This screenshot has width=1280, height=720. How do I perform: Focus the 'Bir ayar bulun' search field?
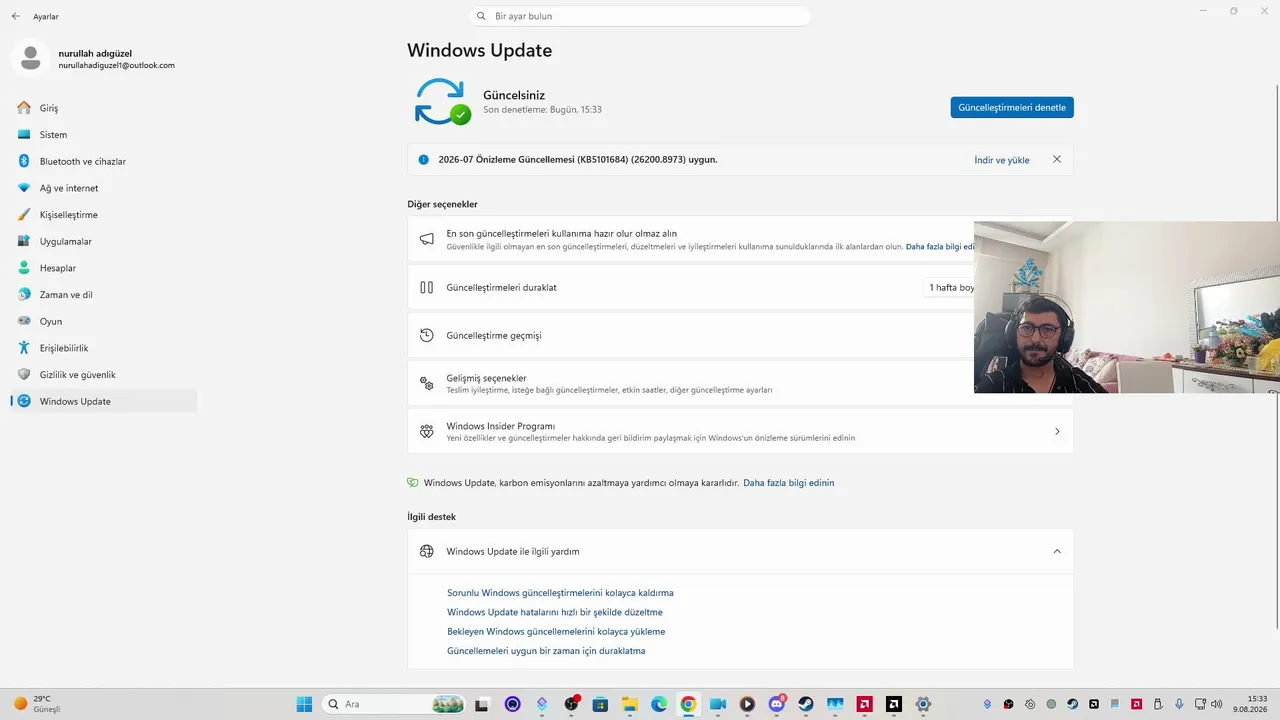click(640, 16)
